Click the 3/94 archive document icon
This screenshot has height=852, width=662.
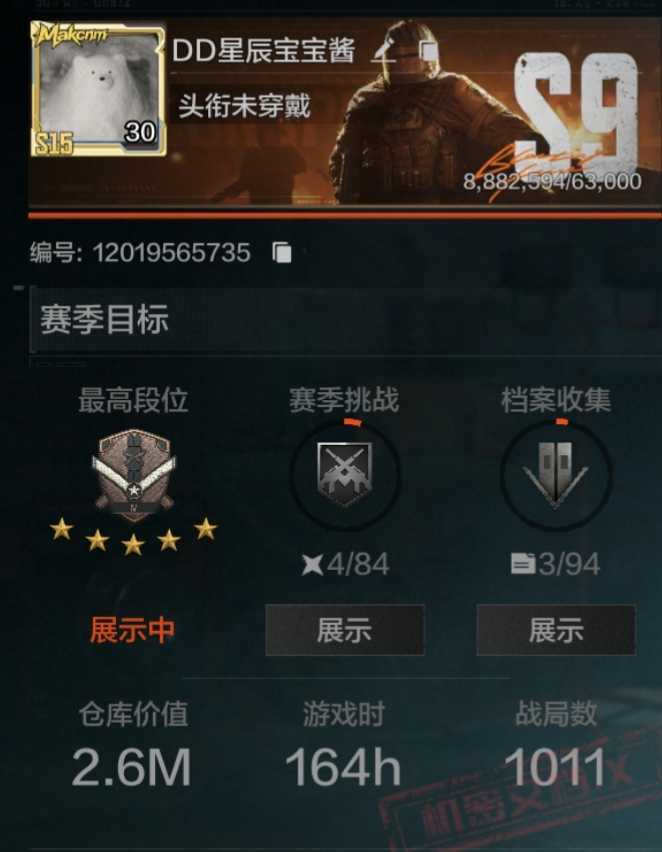tap(523, 563)
